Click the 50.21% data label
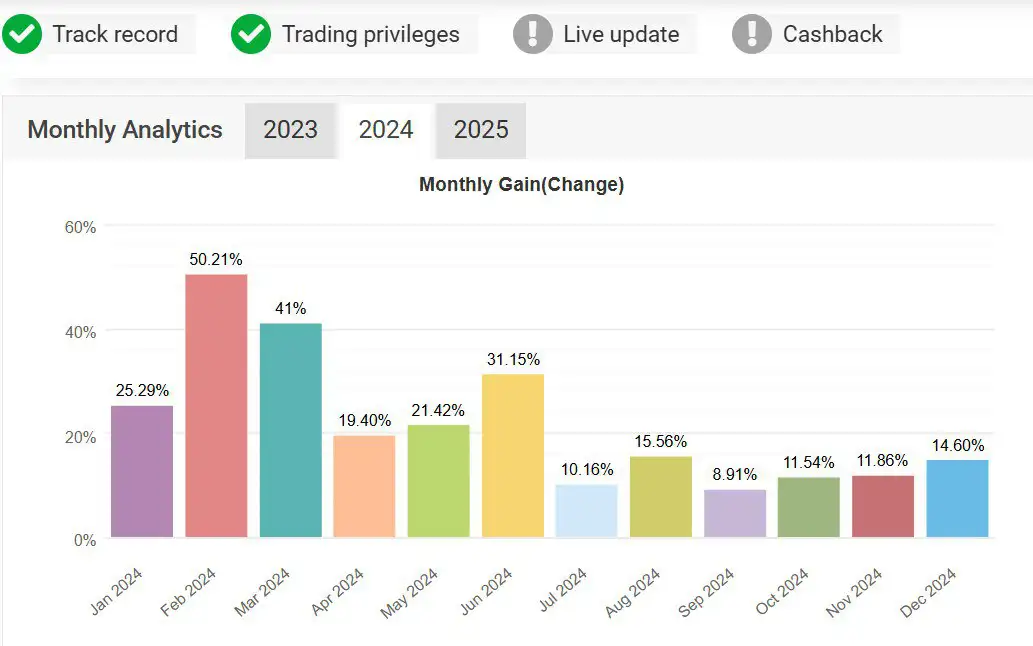 216,259
